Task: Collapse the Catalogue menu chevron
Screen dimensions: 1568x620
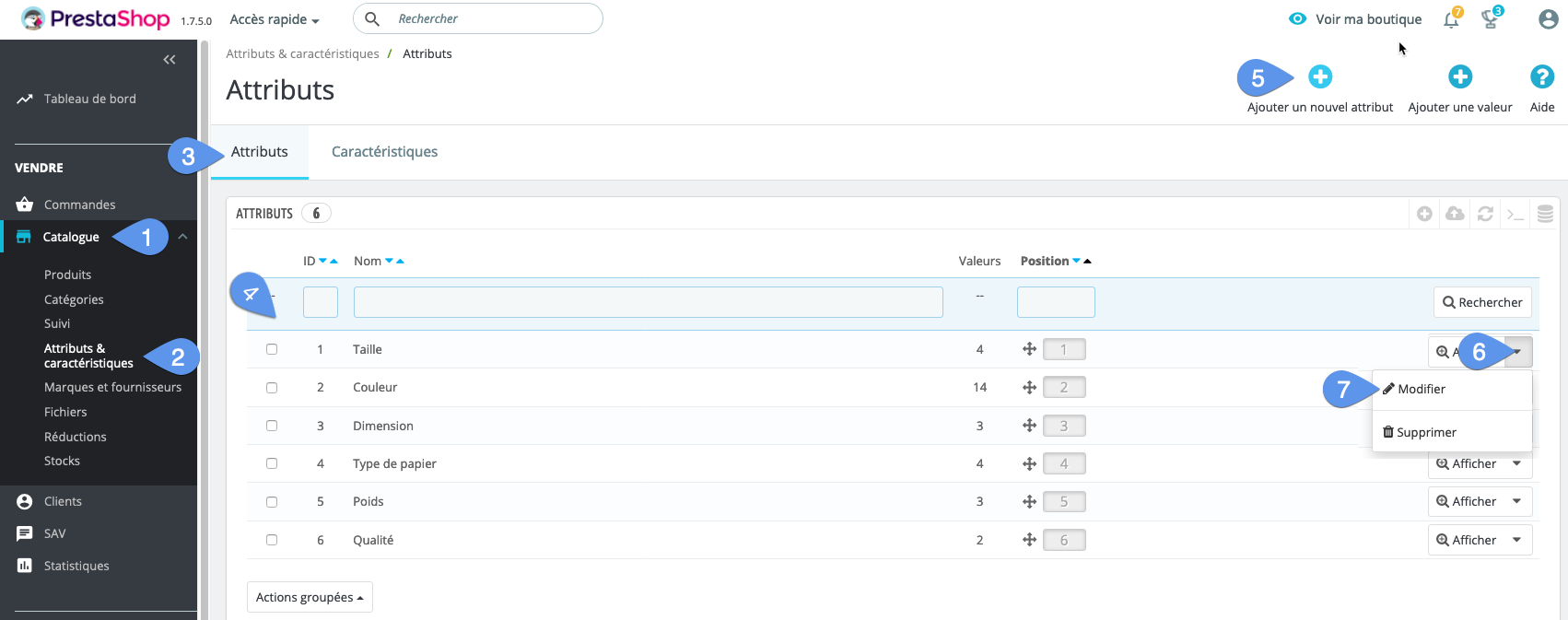Action: tap(182, 237)
